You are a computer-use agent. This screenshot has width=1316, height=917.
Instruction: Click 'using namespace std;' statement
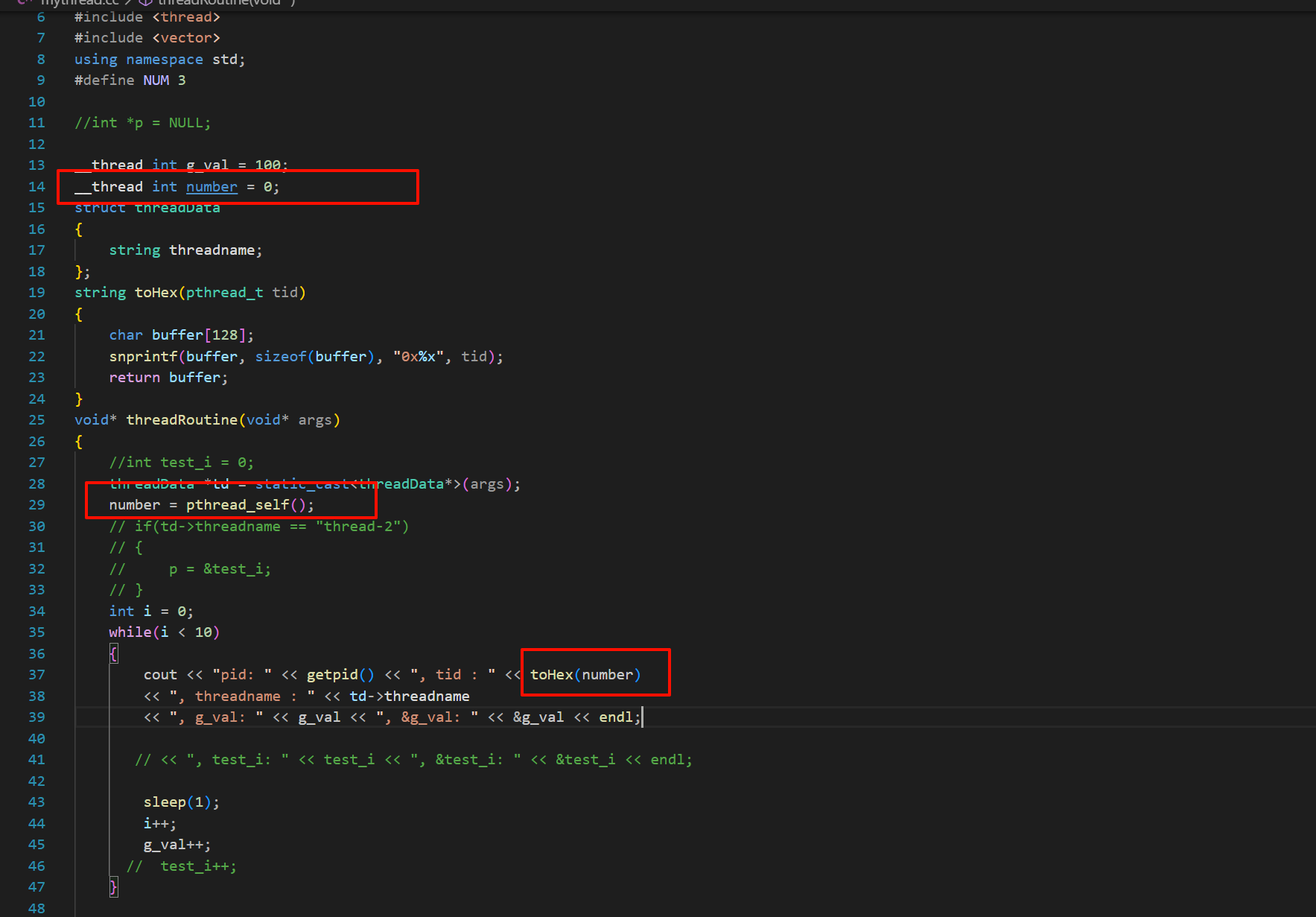point(159,60)
